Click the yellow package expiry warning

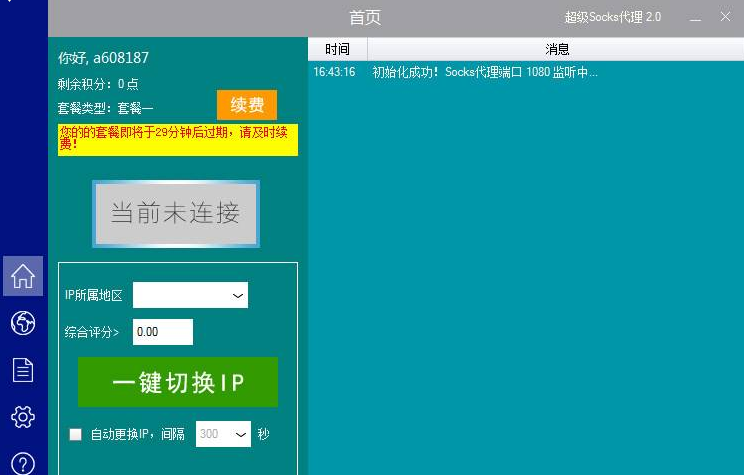[177, 139]
